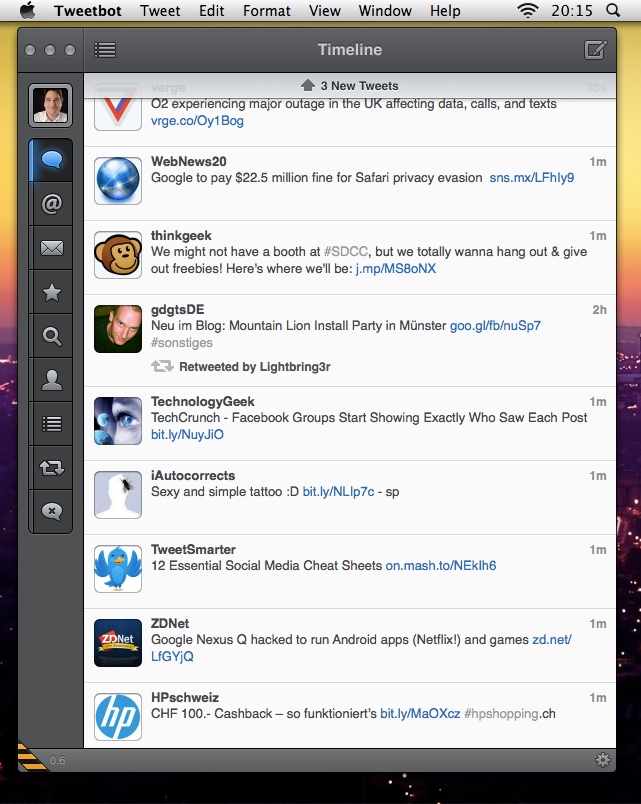
Task: Open the Lists tab in sidebar
Action: point(51,424)
